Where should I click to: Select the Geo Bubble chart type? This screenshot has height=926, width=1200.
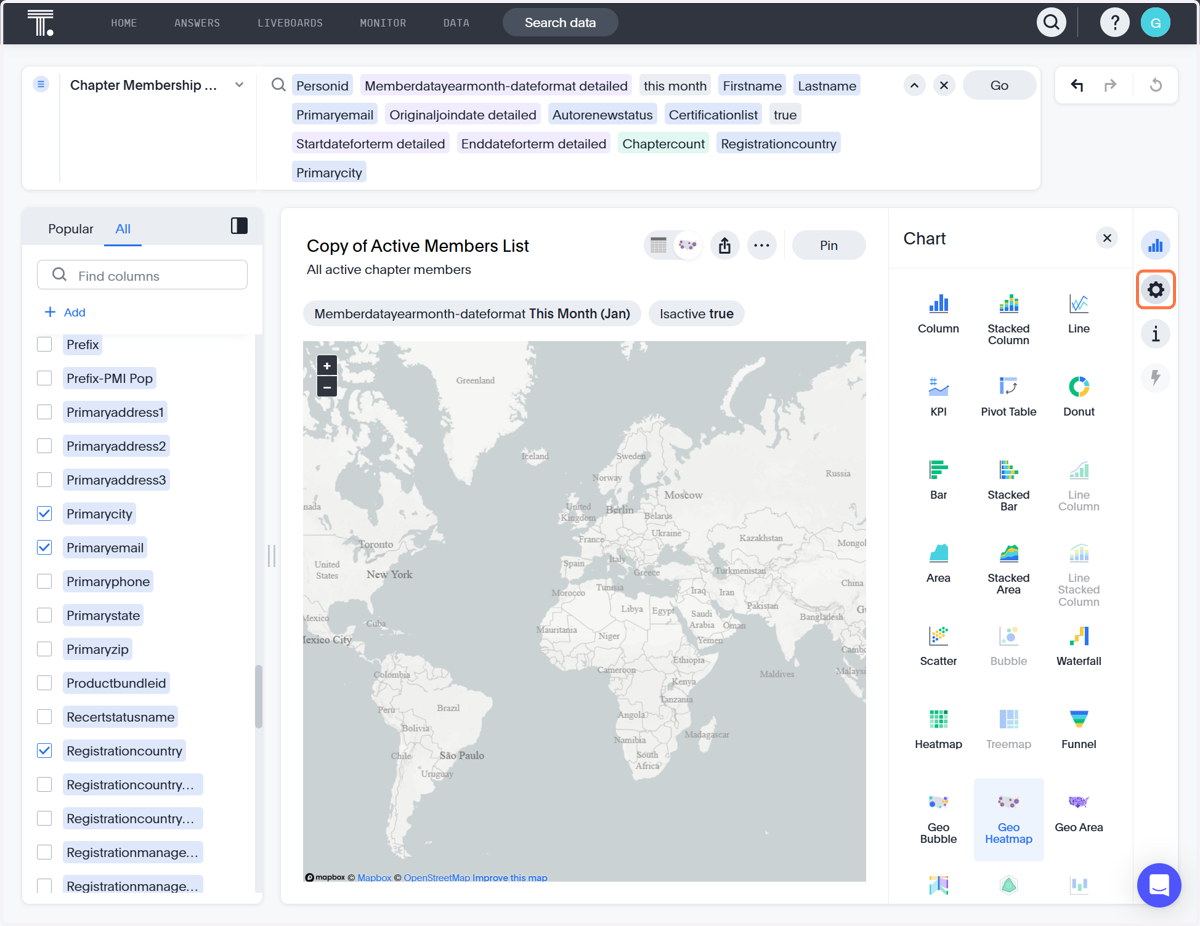(x=938, y=817)
